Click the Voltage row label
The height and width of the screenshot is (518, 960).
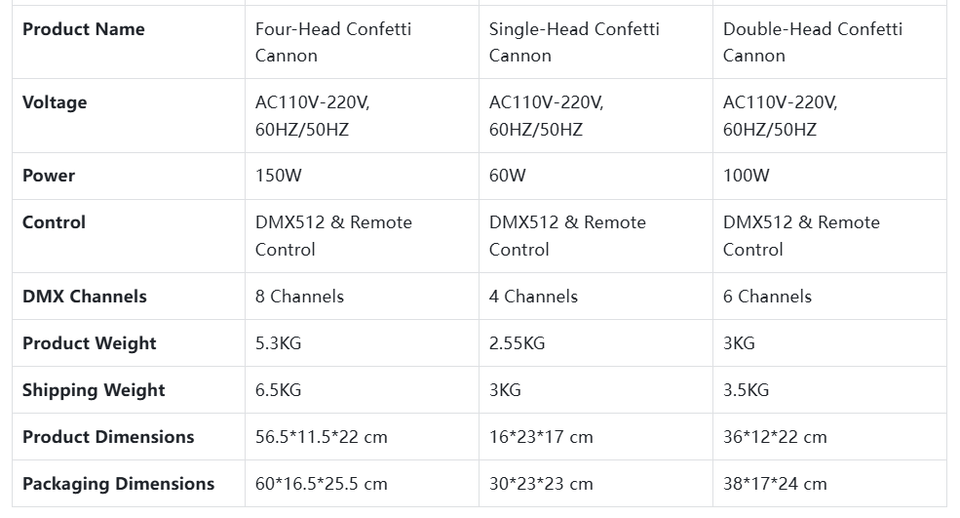pos(54,102)
